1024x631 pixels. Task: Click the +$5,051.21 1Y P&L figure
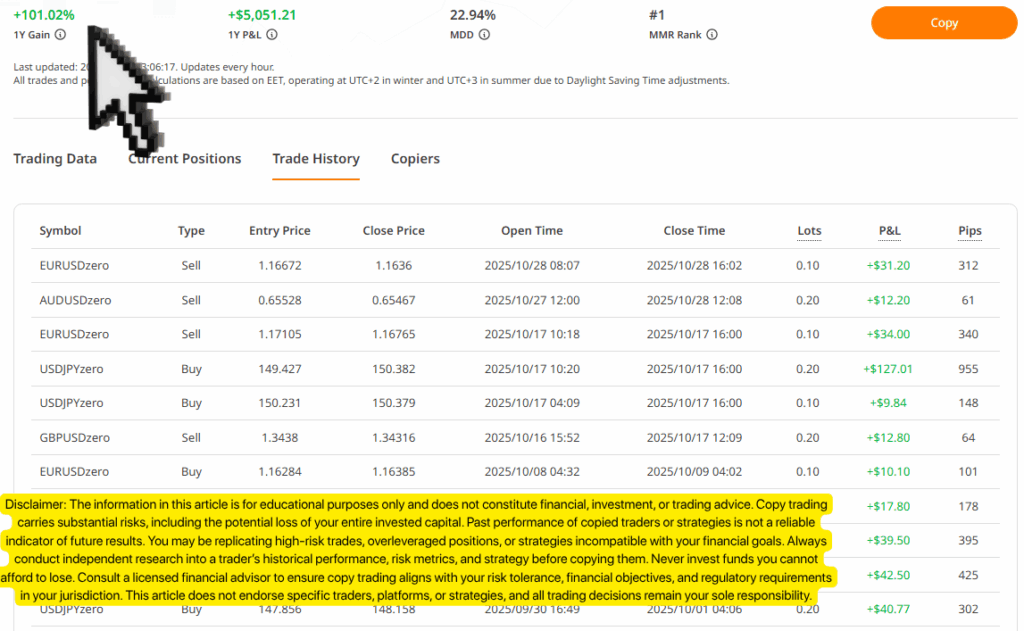click(262, 15)
